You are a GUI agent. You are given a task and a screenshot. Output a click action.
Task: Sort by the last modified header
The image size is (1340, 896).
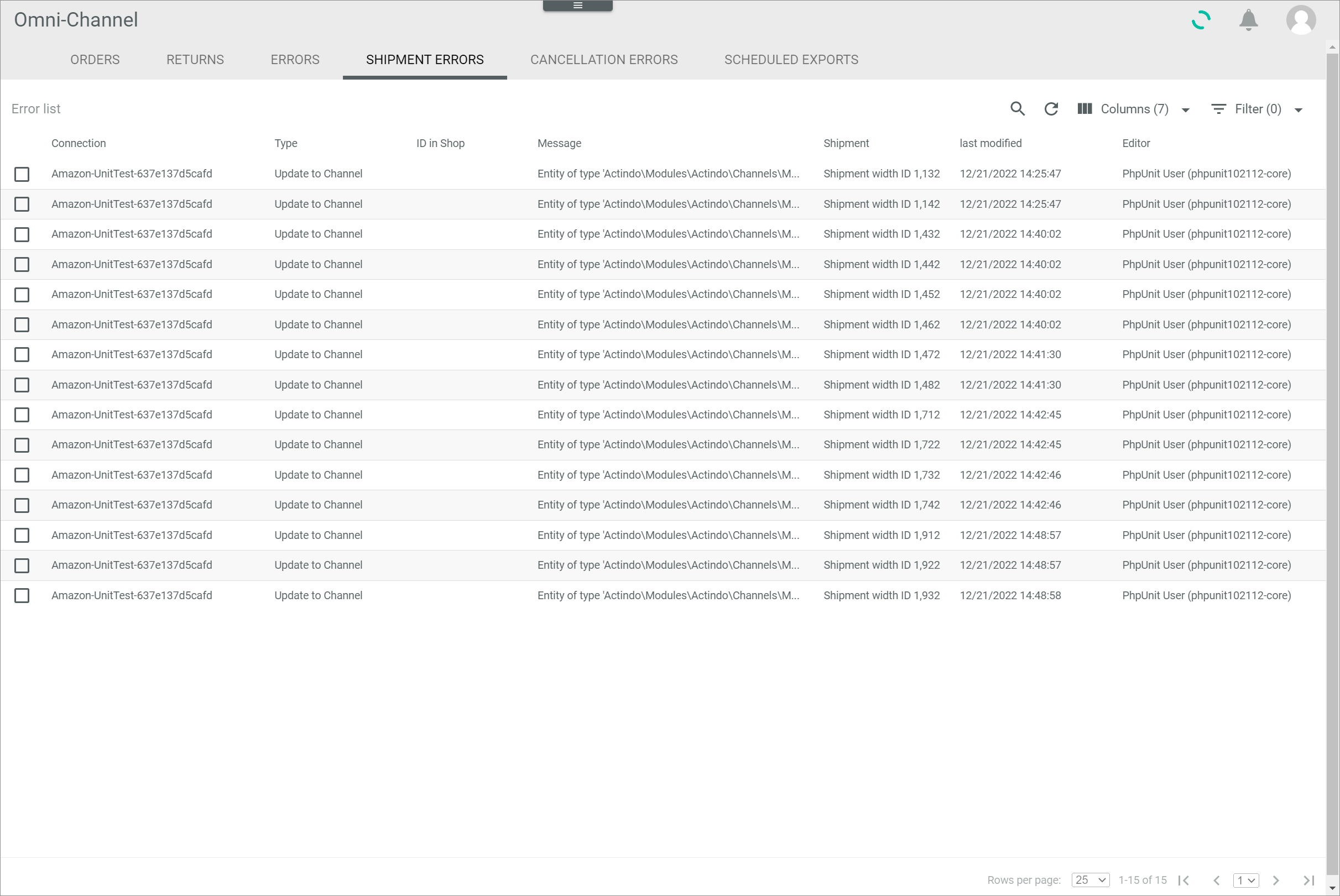coord(990,143)
